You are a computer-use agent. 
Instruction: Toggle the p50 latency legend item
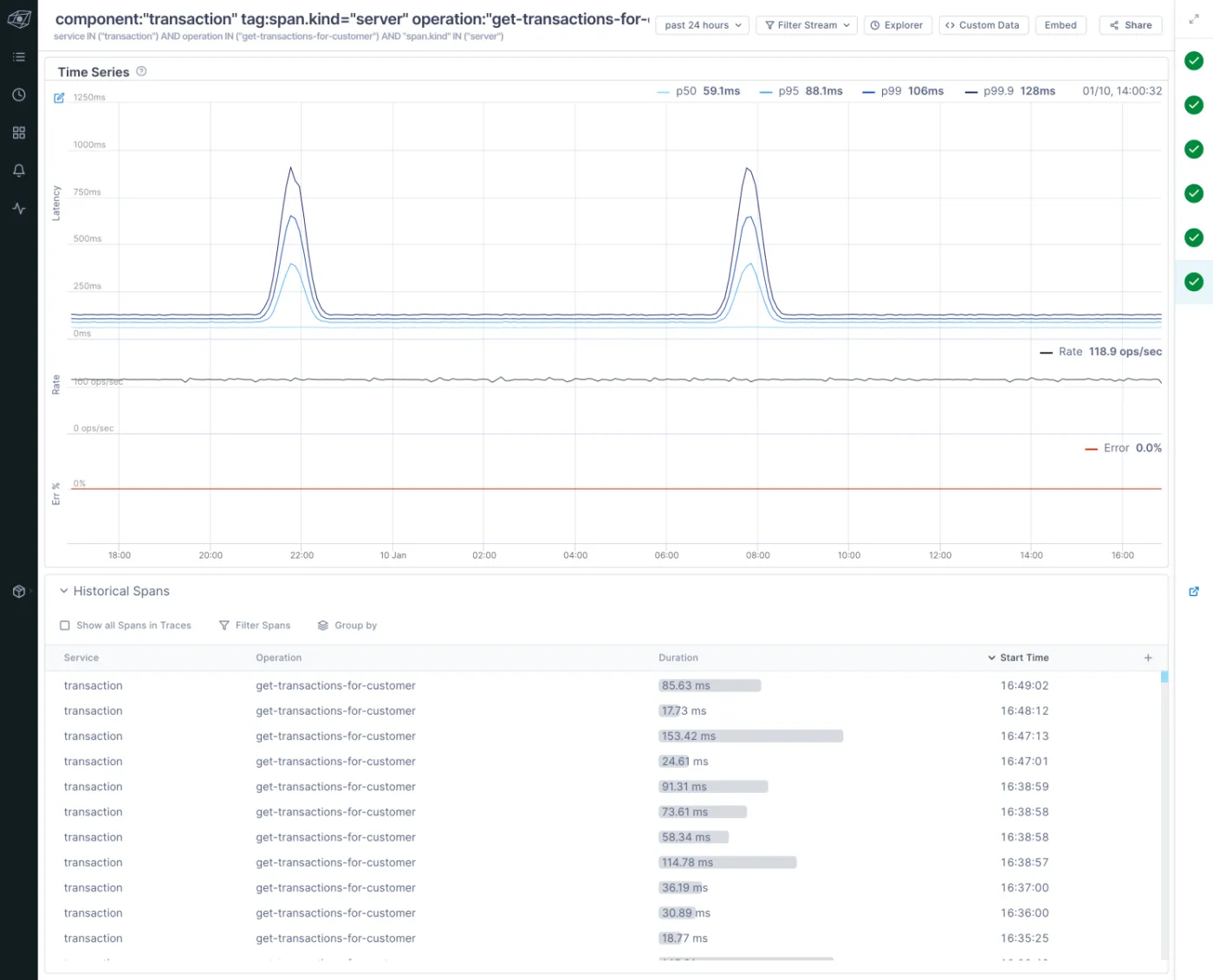click(699, 91)
